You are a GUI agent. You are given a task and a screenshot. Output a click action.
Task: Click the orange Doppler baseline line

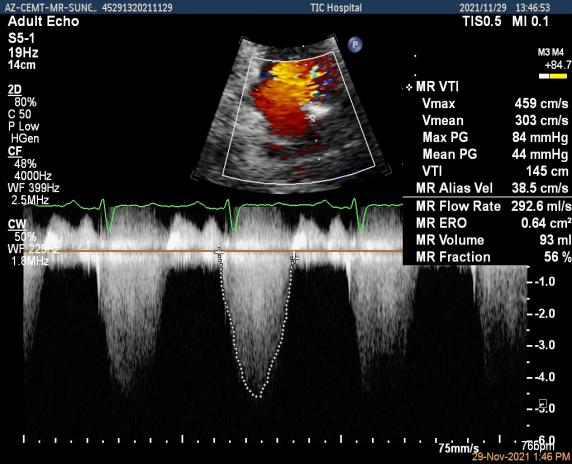point(213,251)
